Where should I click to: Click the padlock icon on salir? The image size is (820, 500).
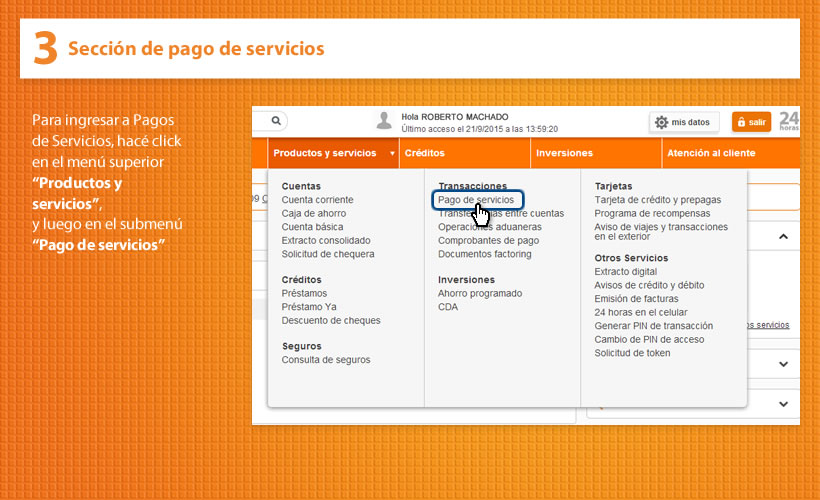click(x=741, y=122)
